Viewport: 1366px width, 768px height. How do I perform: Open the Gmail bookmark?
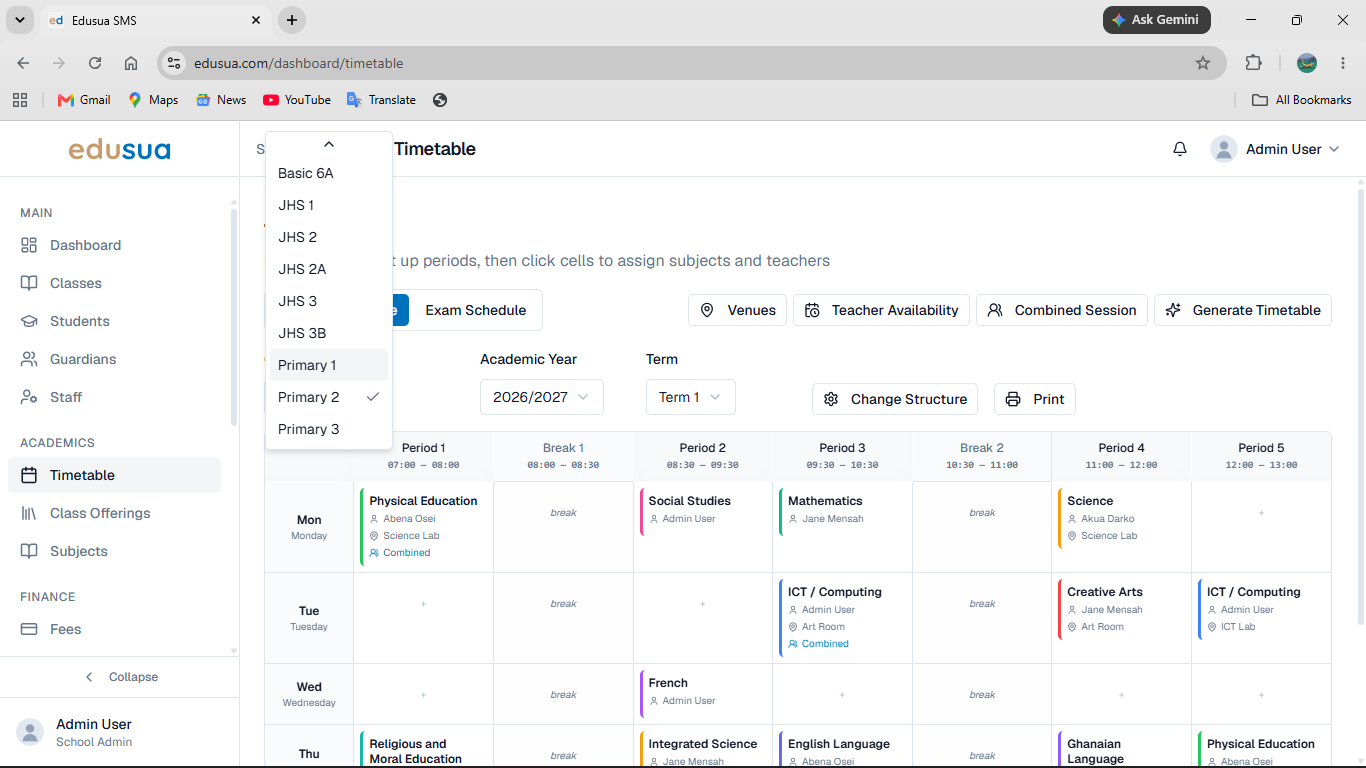84,100
